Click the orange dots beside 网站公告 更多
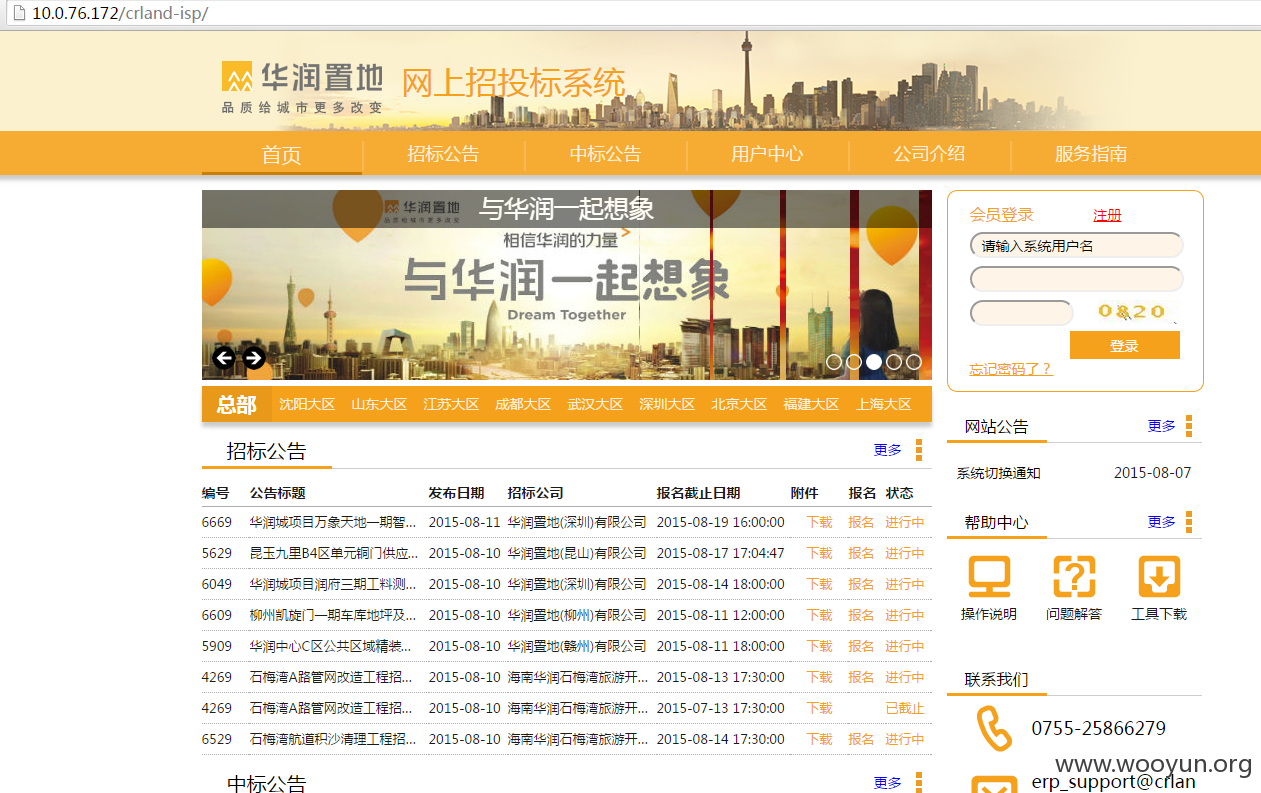1261x793 pixels. [1189, 427]
